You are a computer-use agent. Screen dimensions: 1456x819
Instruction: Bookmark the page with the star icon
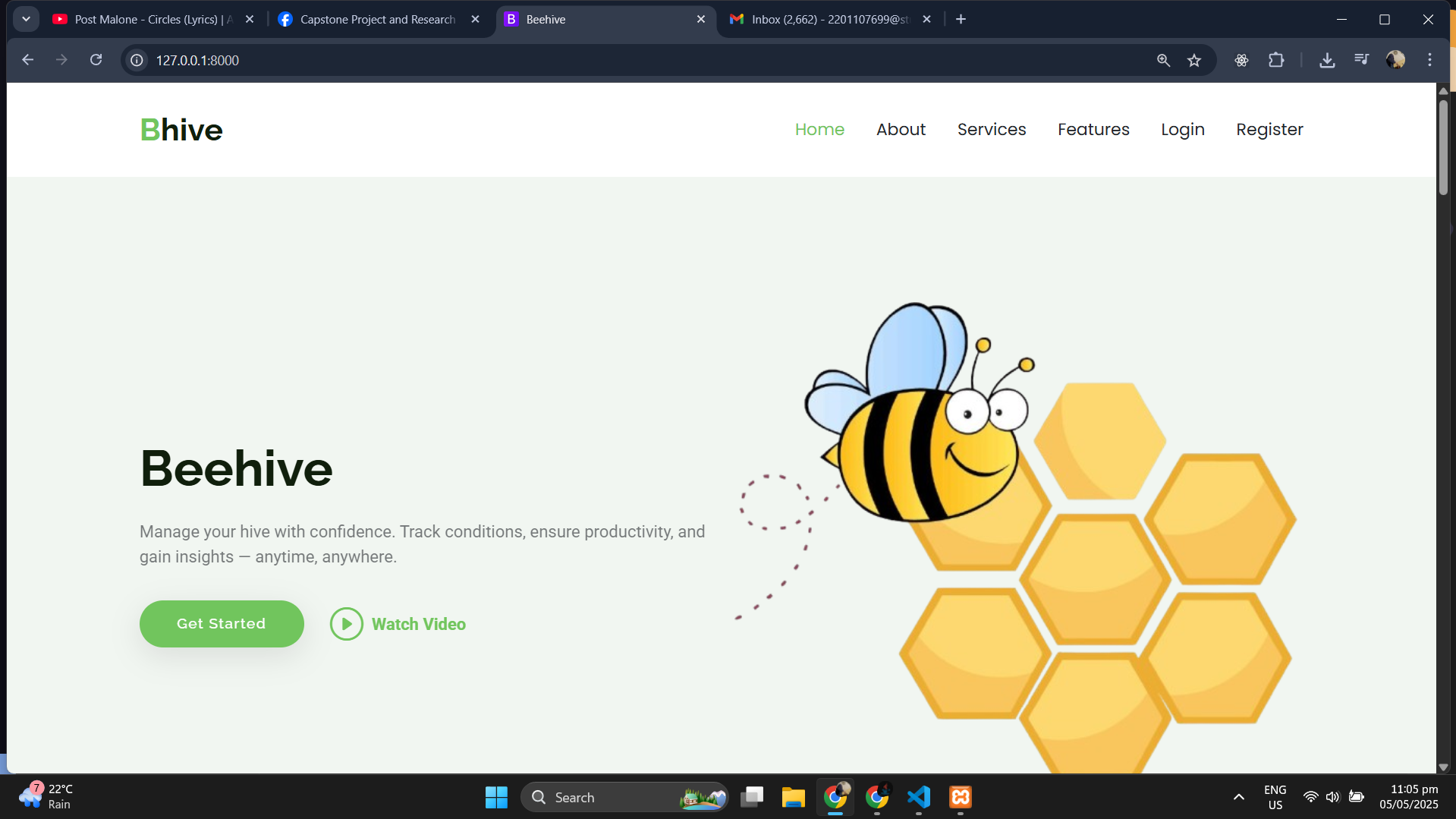tap(1194, 60)
